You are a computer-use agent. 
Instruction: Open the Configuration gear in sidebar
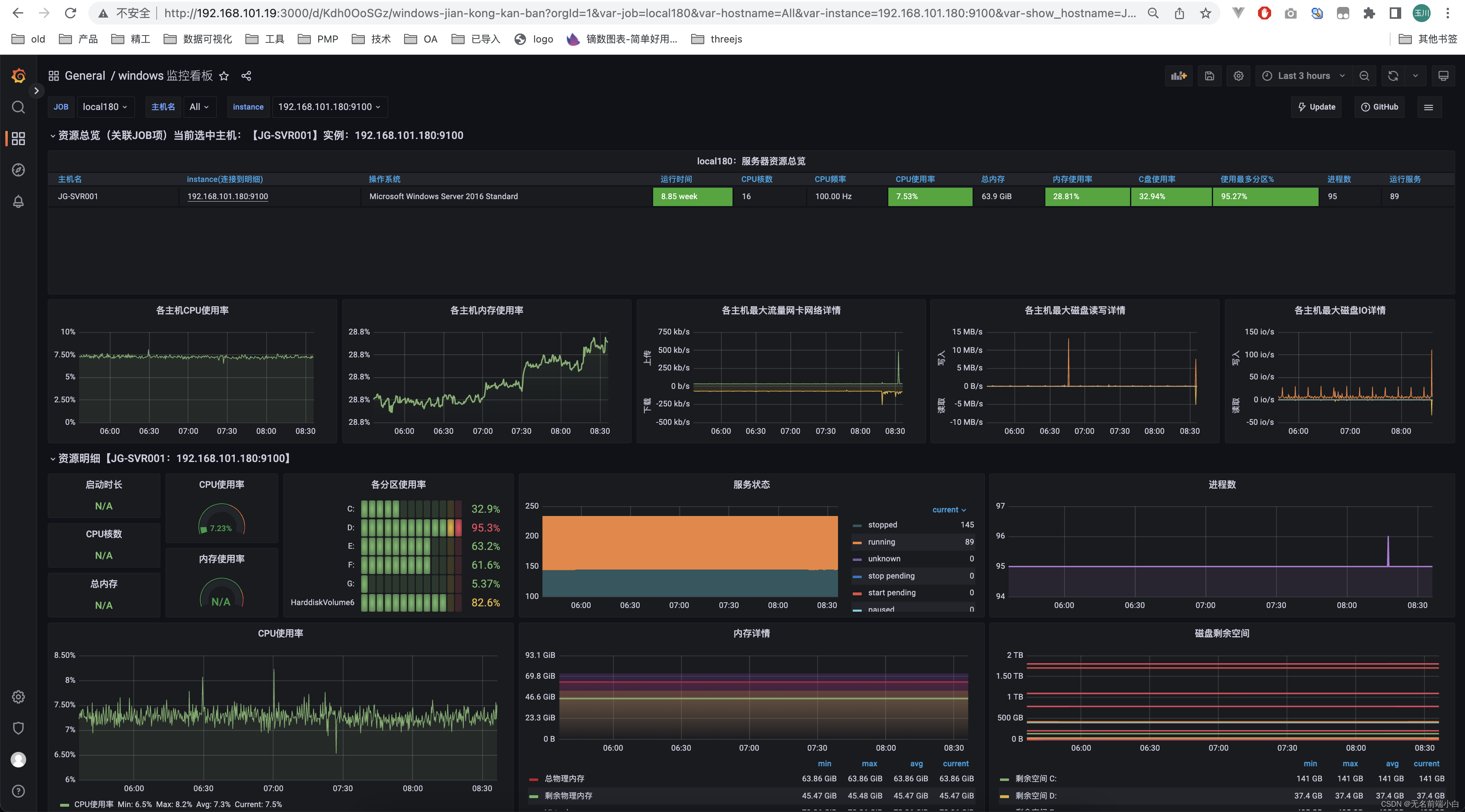pos(18,697)
